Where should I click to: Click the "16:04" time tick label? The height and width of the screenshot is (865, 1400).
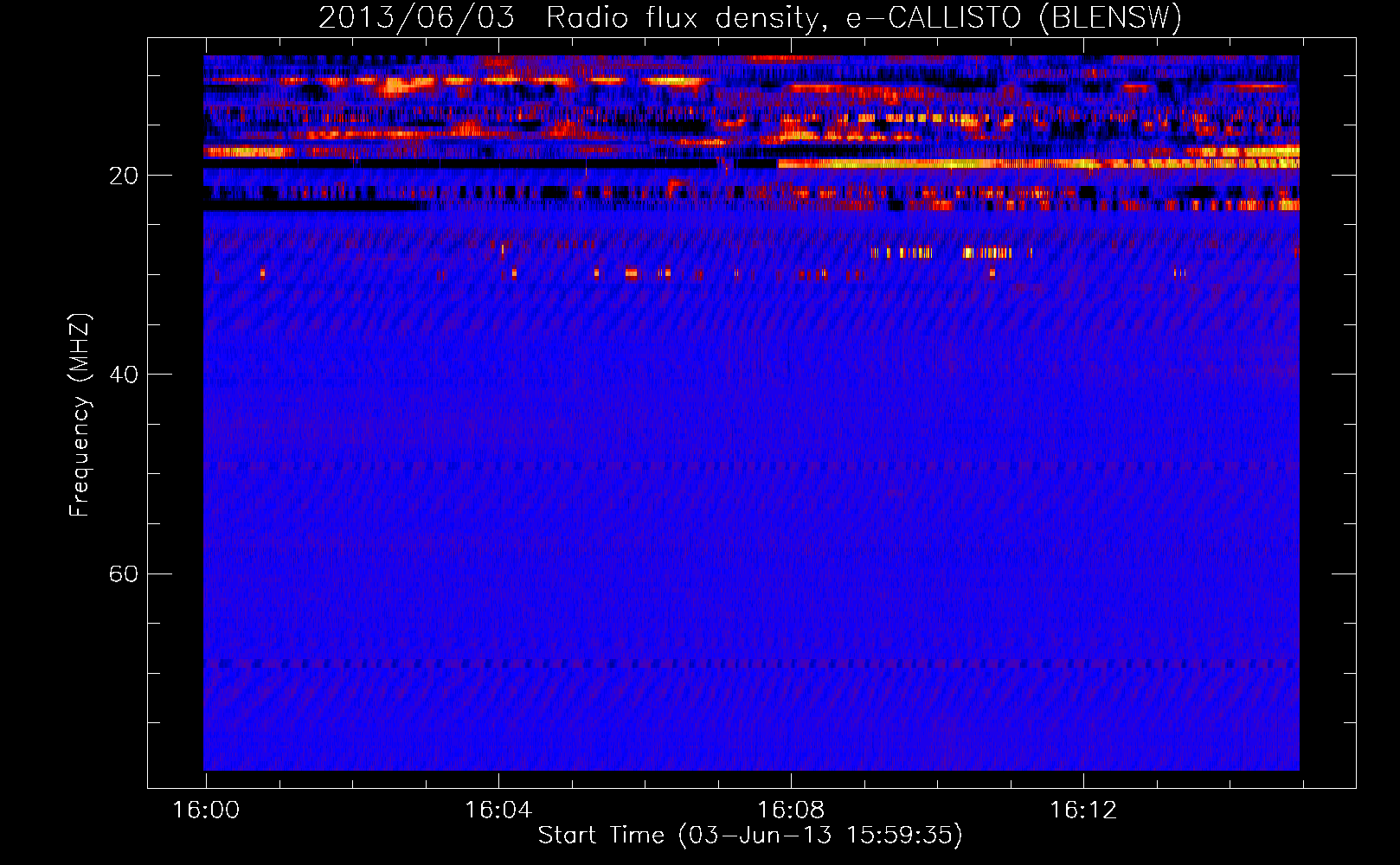coord(498,811)
